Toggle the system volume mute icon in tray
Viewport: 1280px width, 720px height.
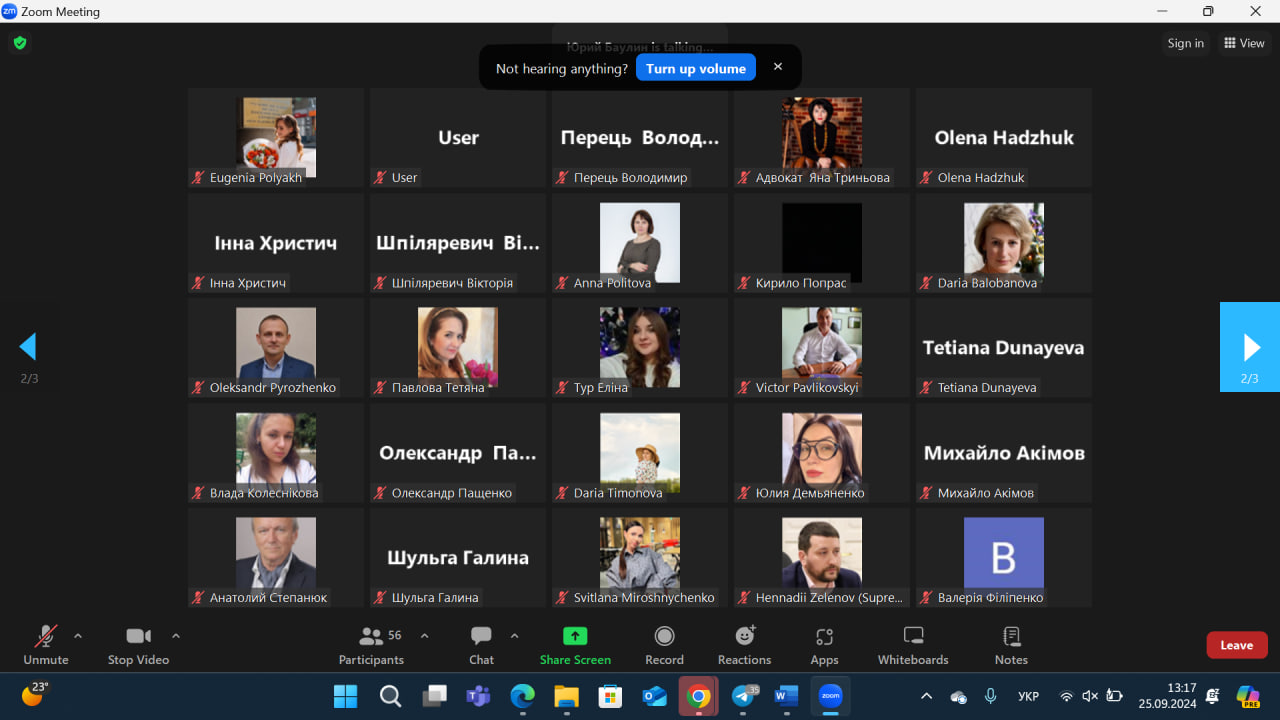[x=1090, y=696]
